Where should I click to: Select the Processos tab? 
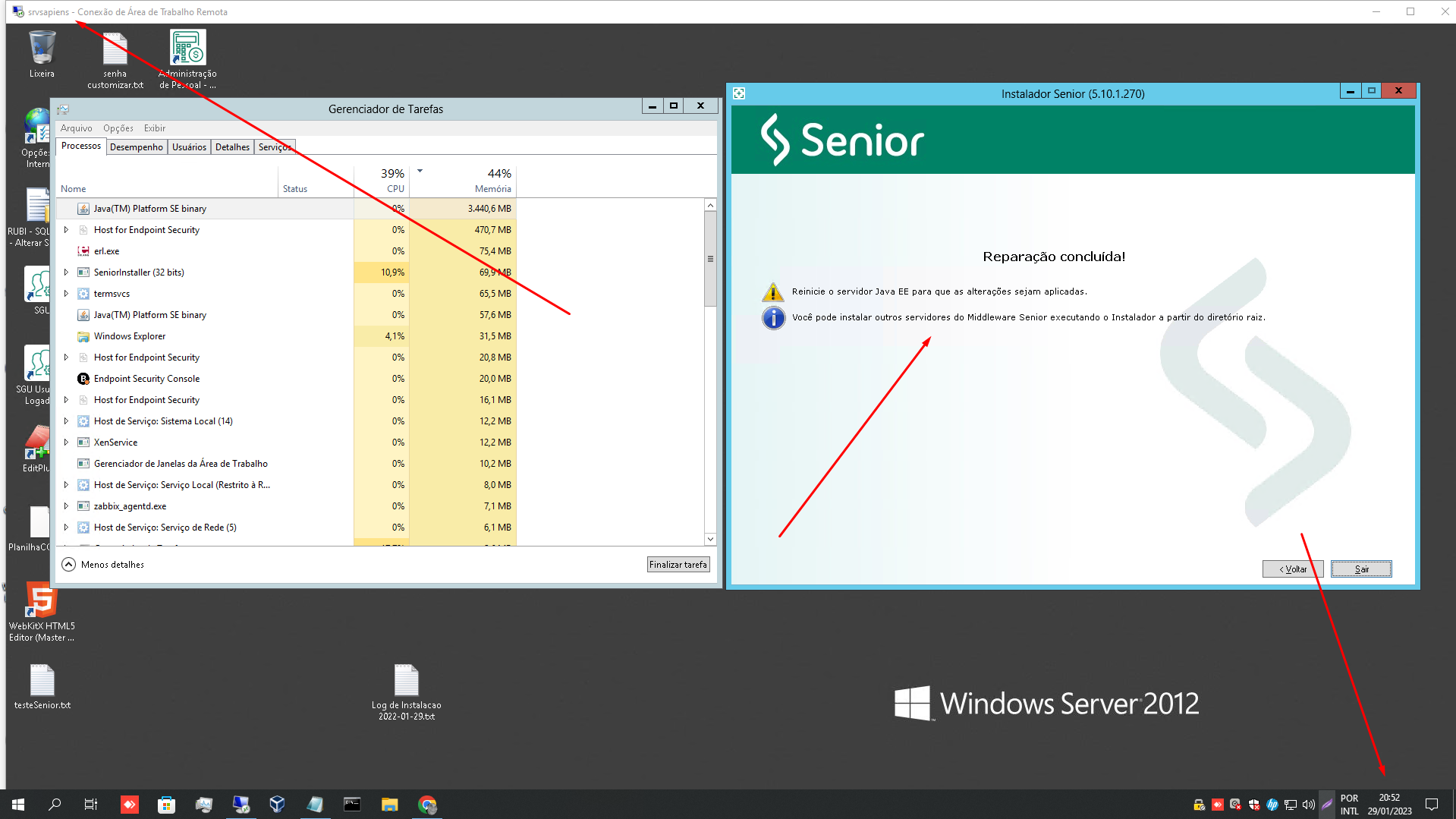click(80, 146)
